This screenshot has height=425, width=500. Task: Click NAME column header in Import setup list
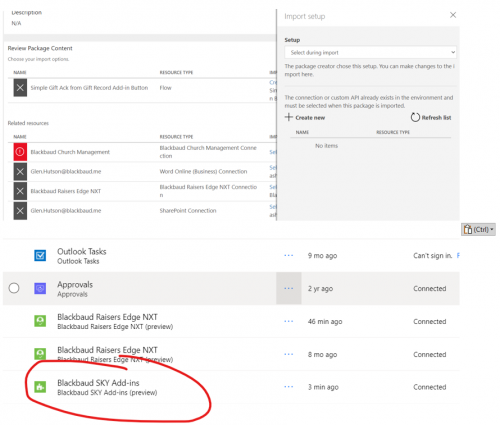[302, 132]
